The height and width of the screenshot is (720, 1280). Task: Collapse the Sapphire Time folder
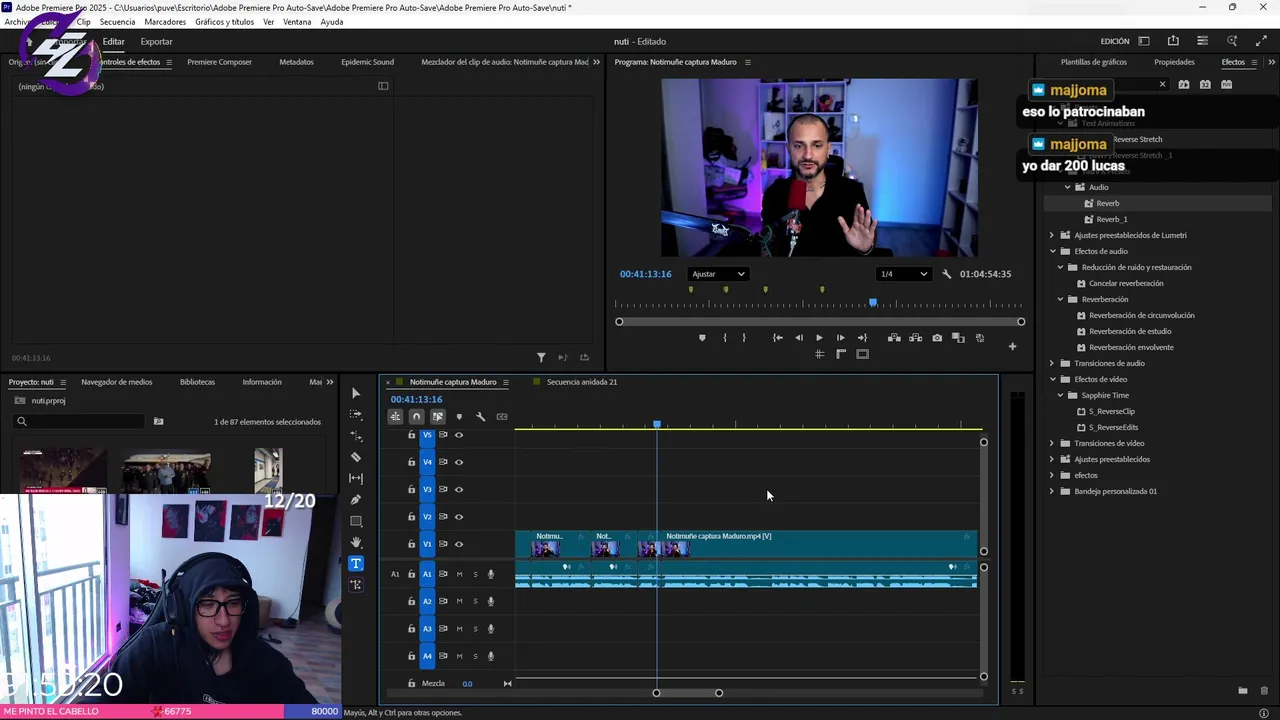point(1061,395)
